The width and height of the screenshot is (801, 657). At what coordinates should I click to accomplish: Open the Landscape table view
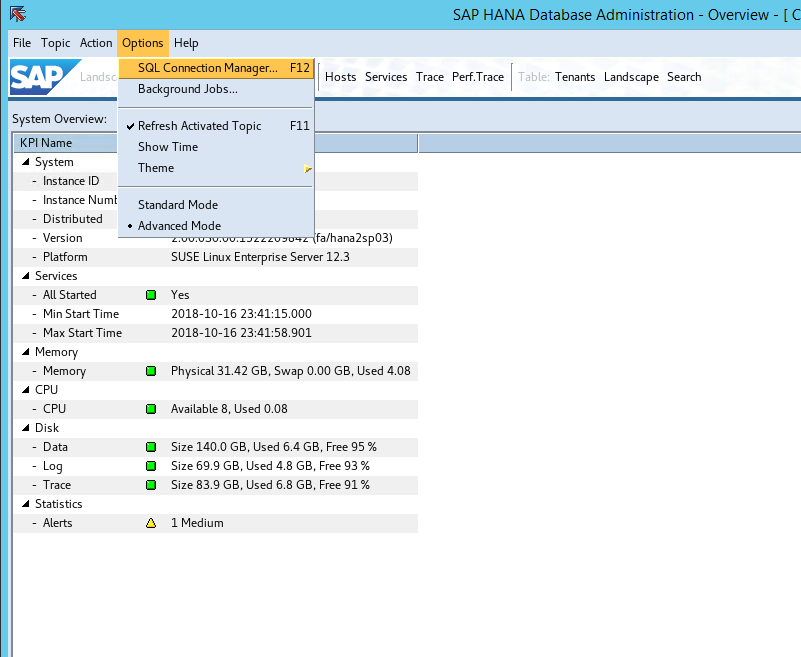[631, 77]
